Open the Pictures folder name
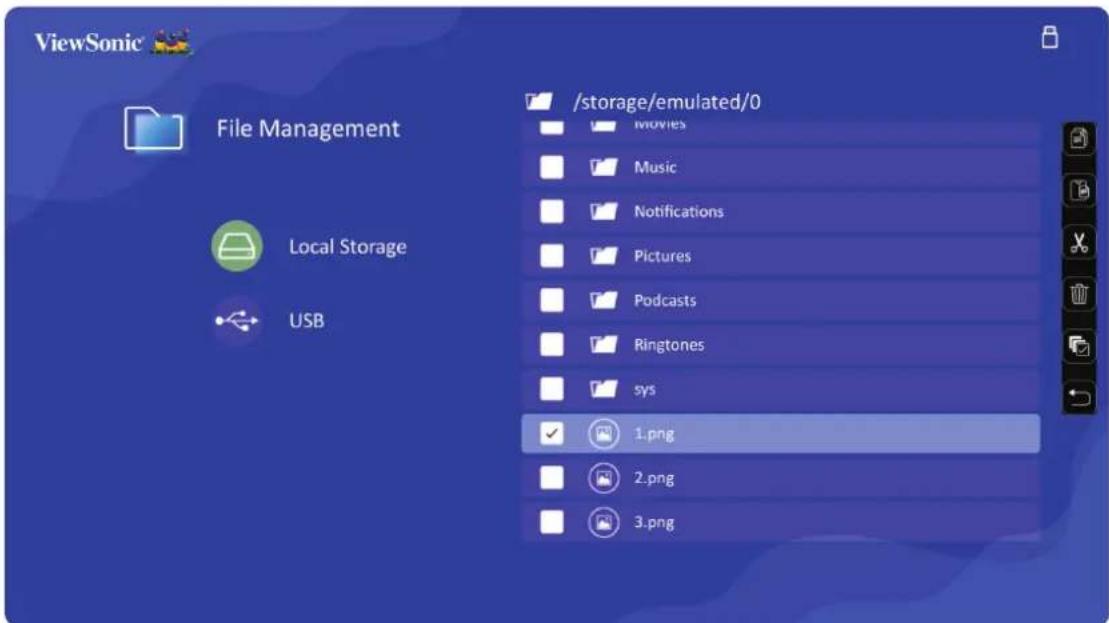 662,256
